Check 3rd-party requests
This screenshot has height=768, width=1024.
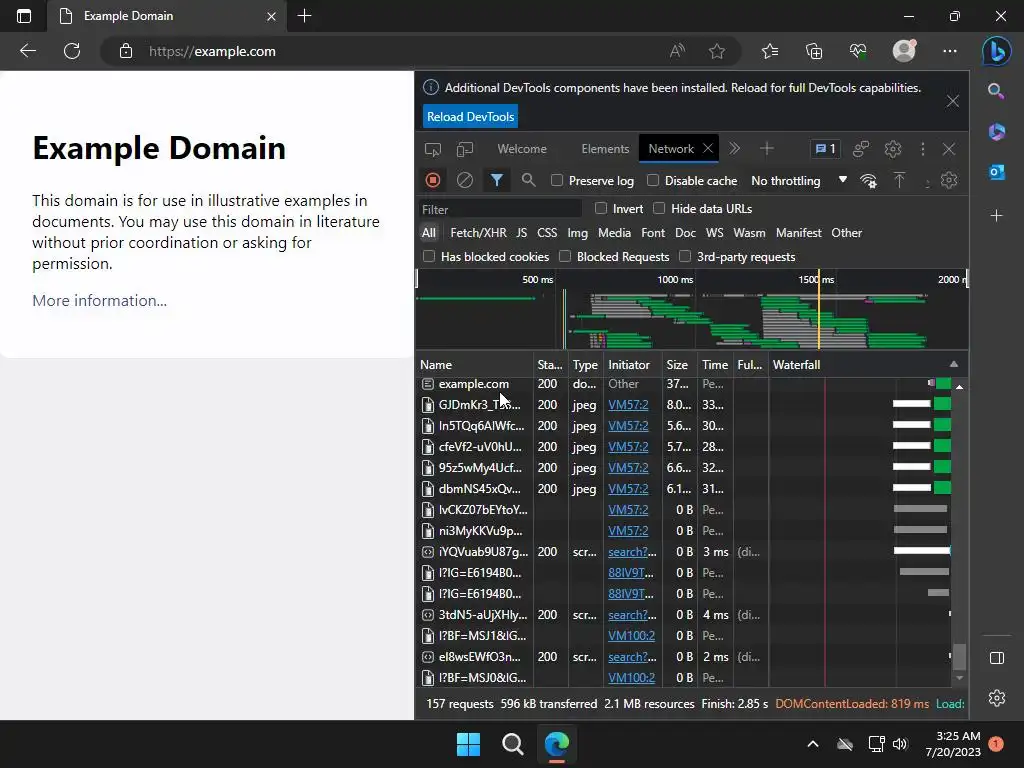pyautogui.click(x=685, y=257)
